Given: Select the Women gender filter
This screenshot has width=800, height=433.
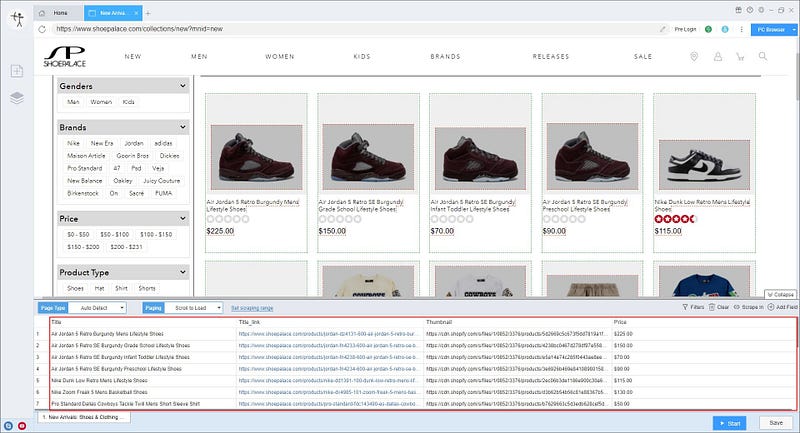Looking at the screenshot, I should pyautogui.click(x=101, y=102).
